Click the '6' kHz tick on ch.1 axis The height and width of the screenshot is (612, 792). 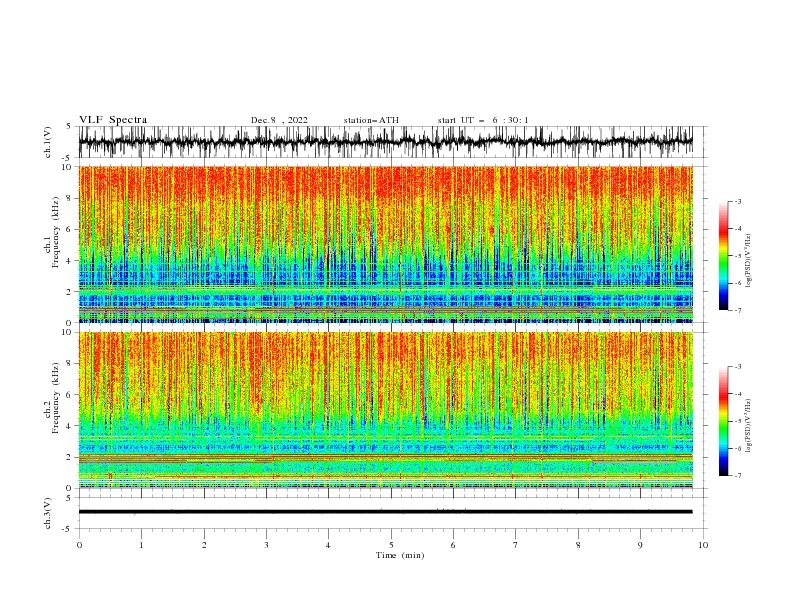click(69, 229)
